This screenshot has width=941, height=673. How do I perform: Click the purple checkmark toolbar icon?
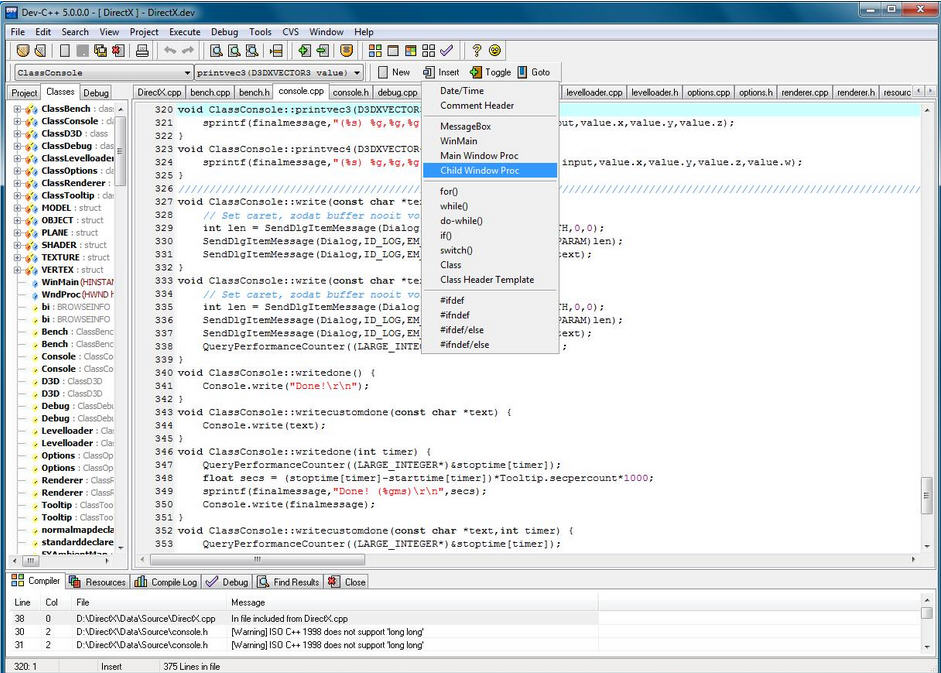pyautogui.click(x=446, y=50)
